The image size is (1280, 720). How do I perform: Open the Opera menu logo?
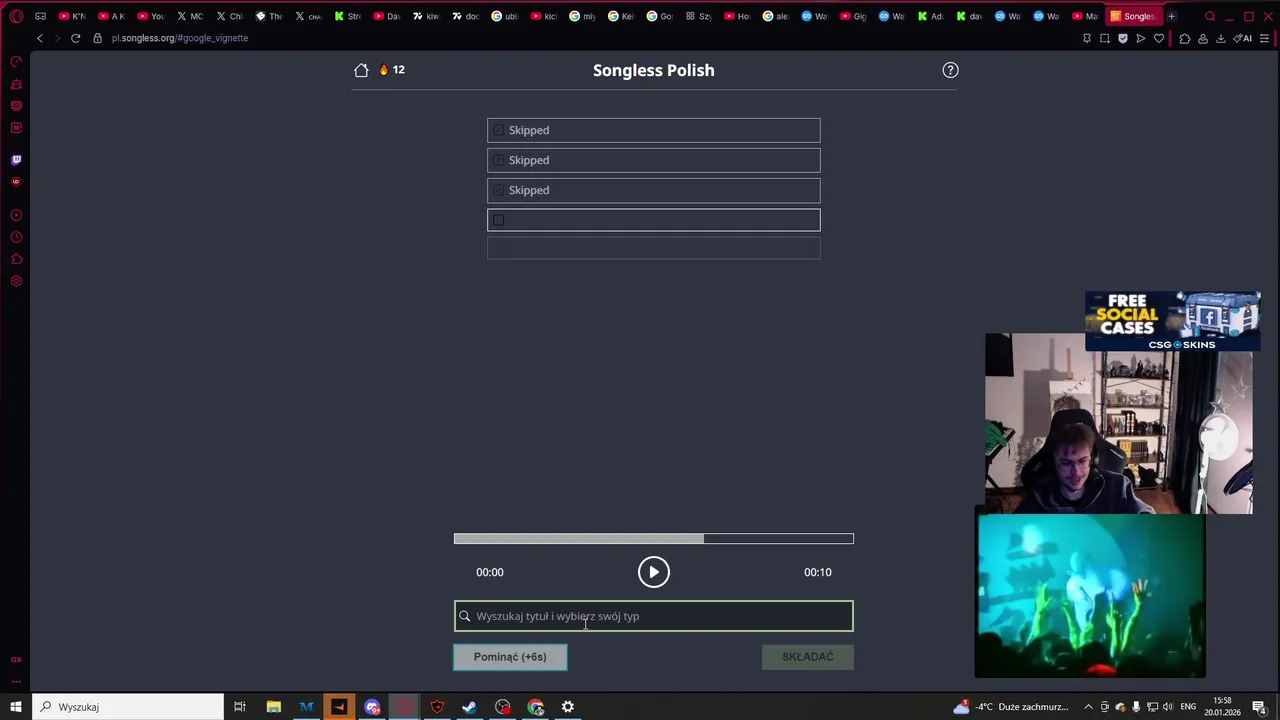[x=16, y=16]
